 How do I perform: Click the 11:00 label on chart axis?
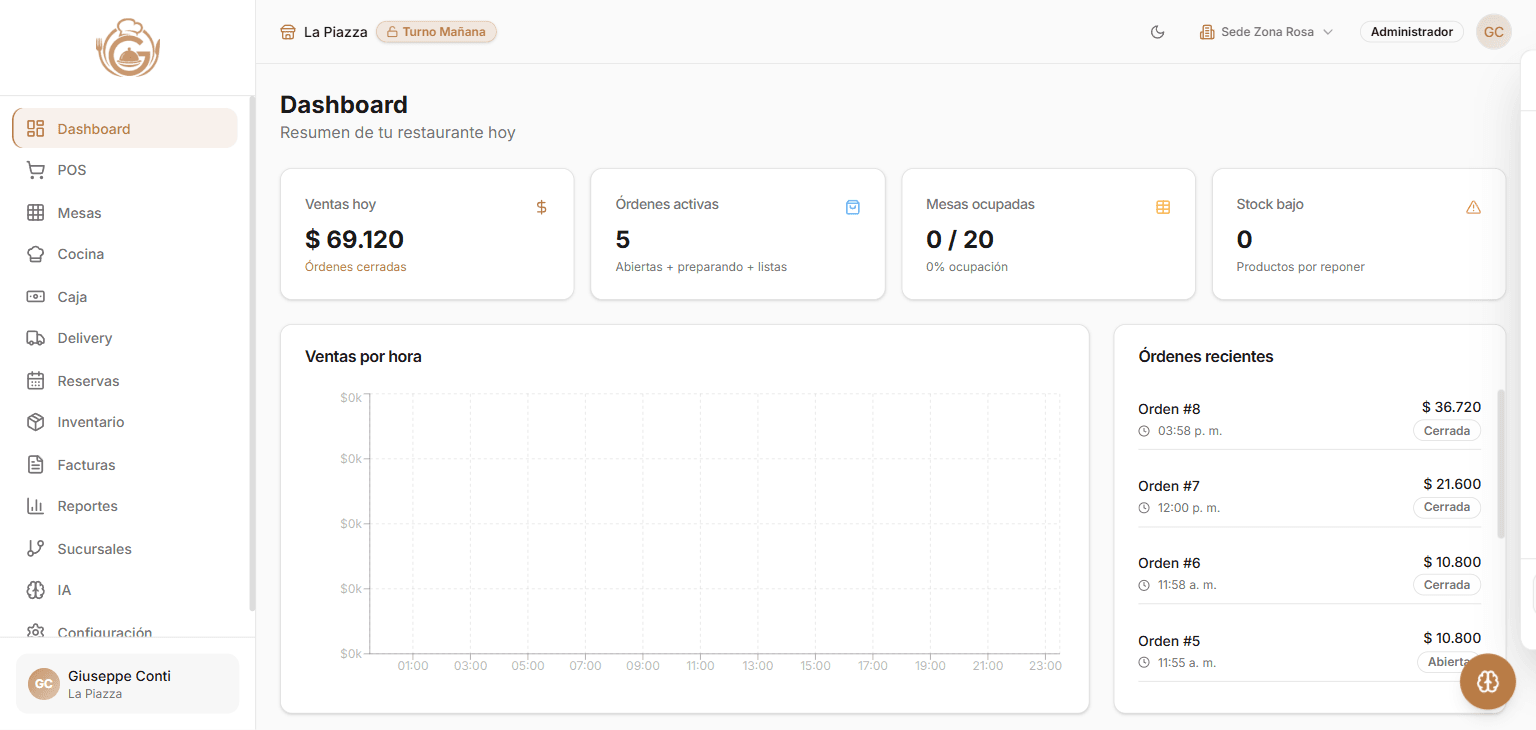700,666
